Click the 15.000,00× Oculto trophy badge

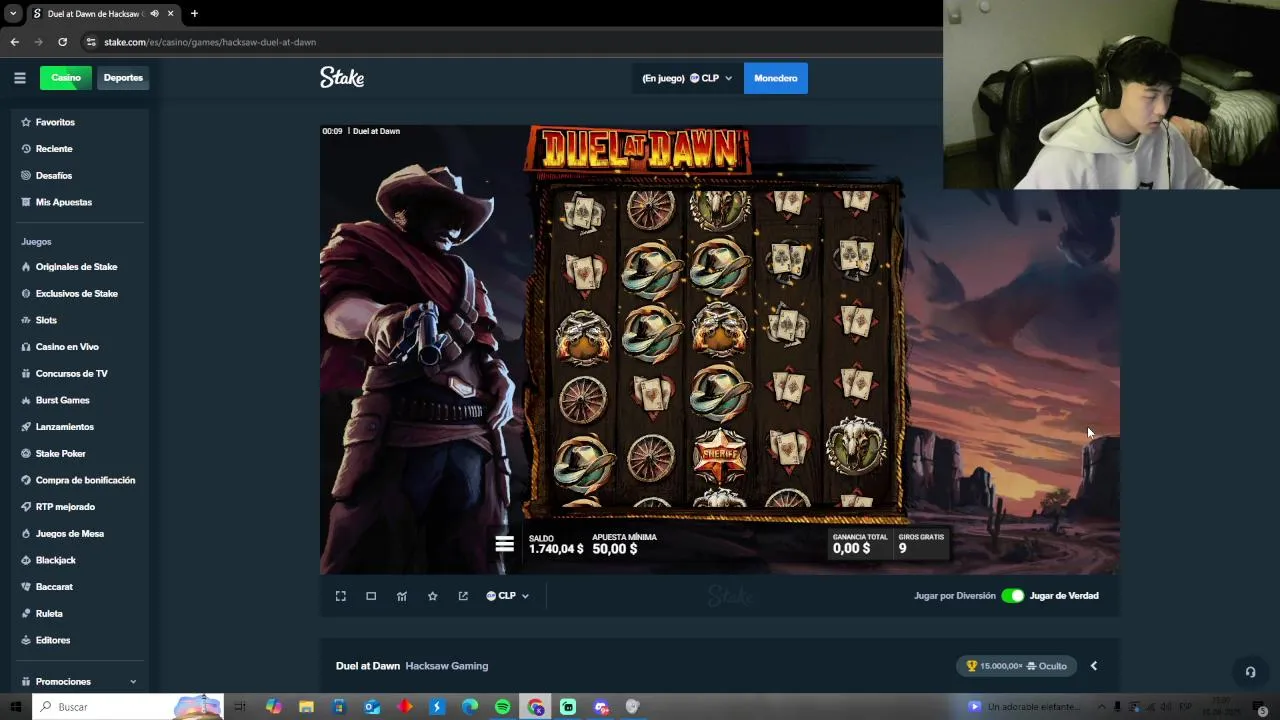point(1017,666)
